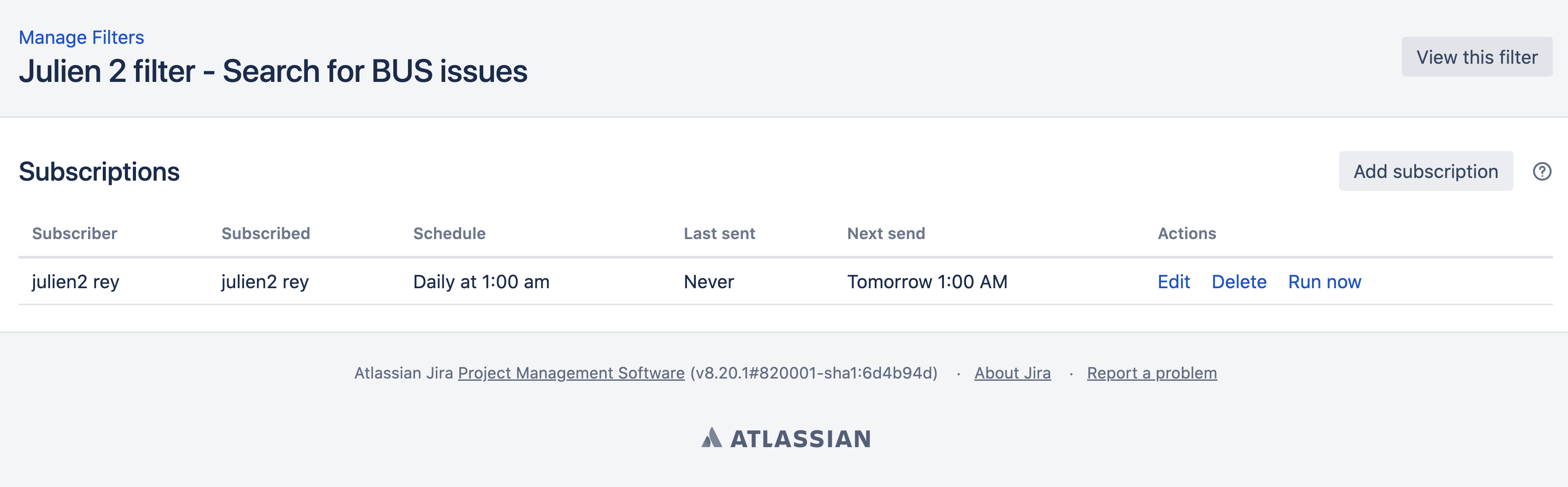Delete the daily subscription
The width and height of the screenshot is (1568, 487).
(x=1238, y=282)
